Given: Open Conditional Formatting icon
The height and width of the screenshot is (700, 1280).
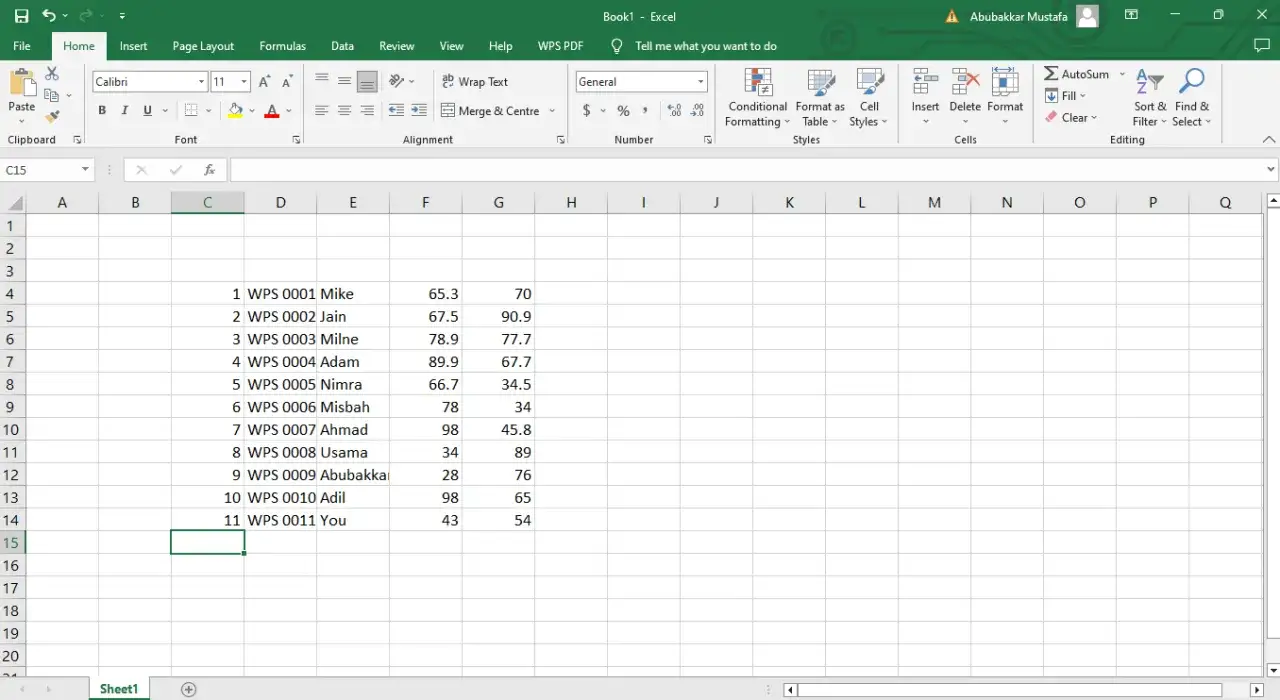Looking at the screenshot, I should pos(757,84).
